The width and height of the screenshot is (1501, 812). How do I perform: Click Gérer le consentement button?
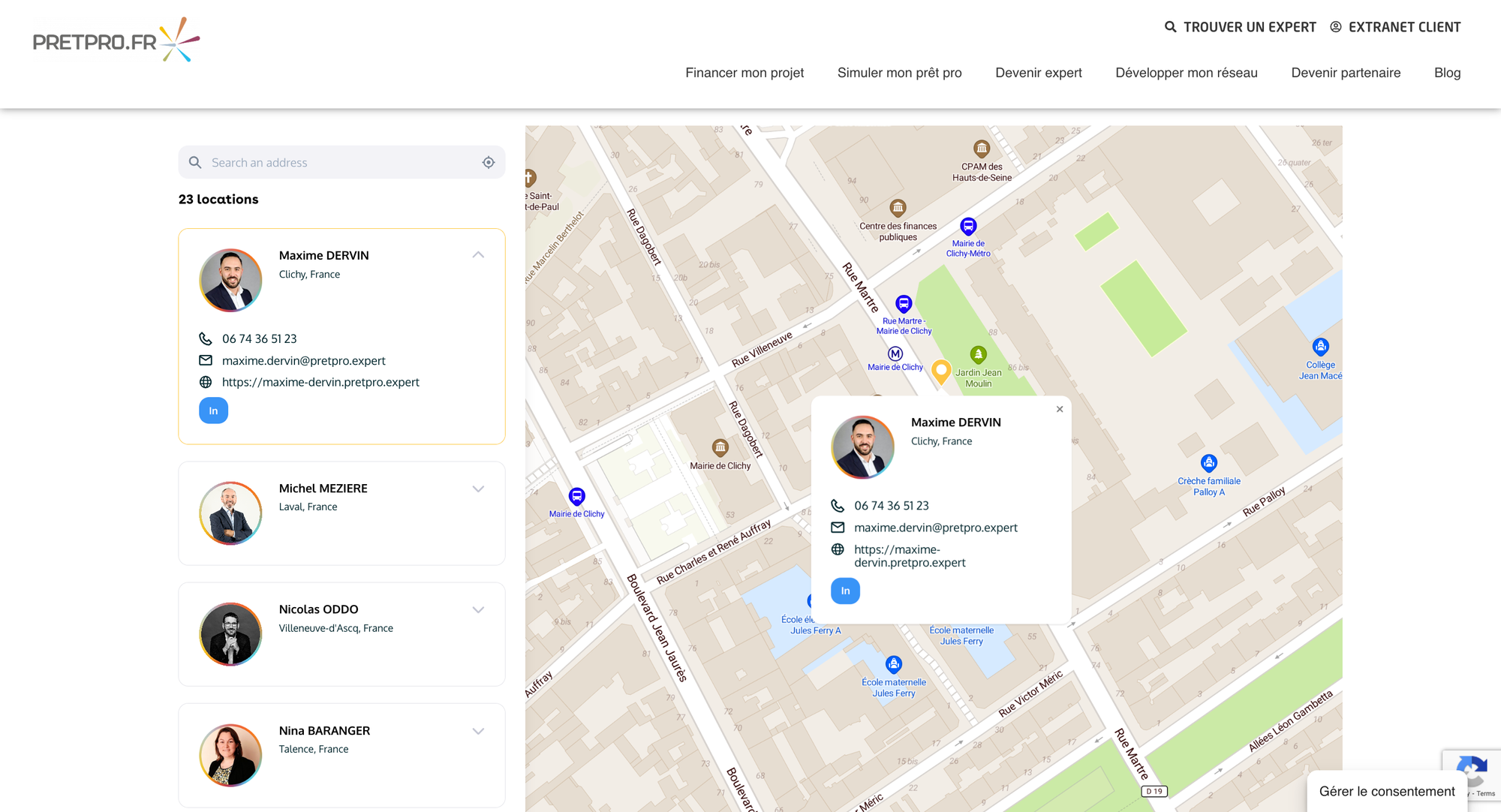click(x=1386, y=791)
